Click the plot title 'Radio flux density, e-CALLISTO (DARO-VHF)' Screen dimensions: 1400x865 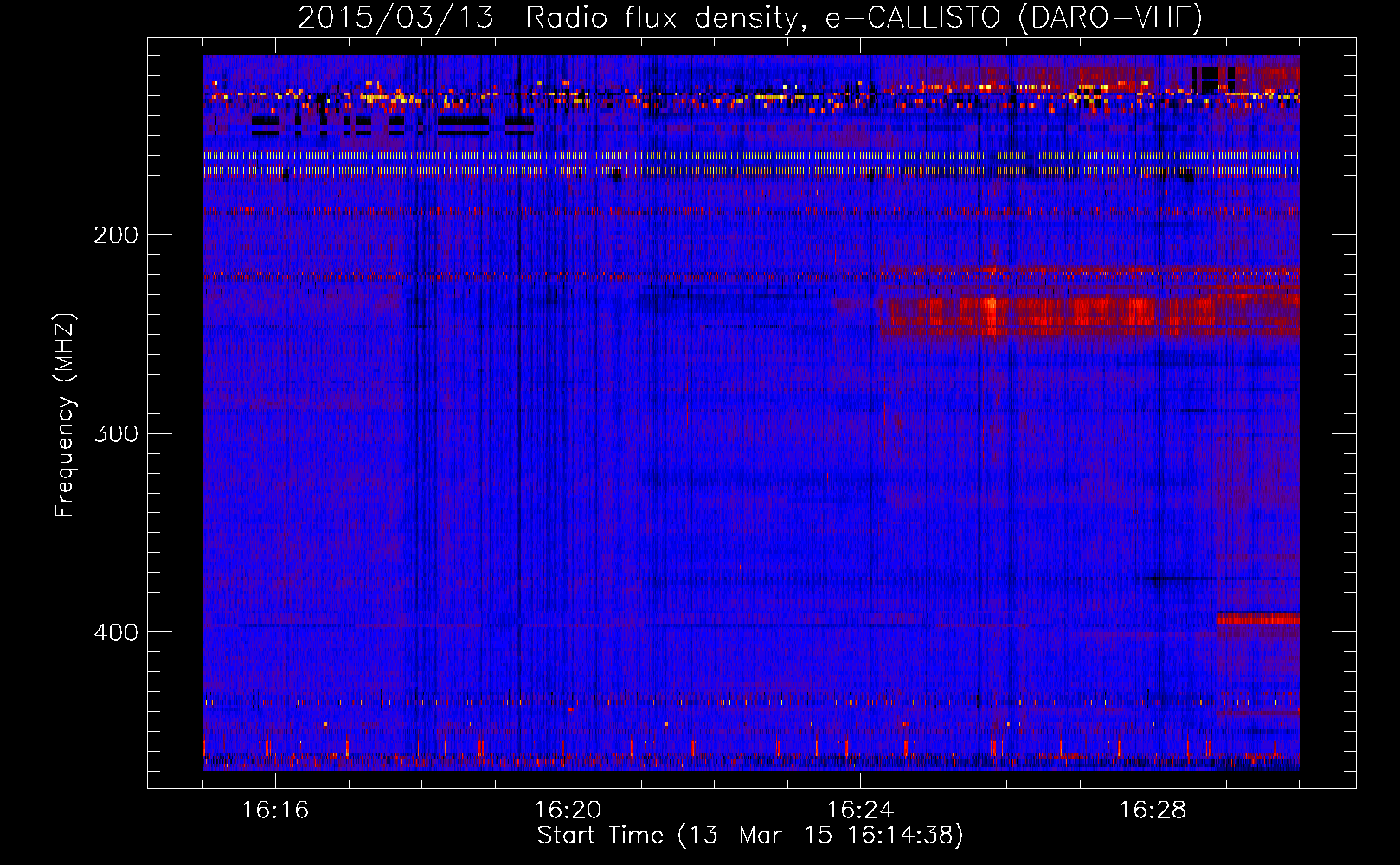tap(864, 17)
